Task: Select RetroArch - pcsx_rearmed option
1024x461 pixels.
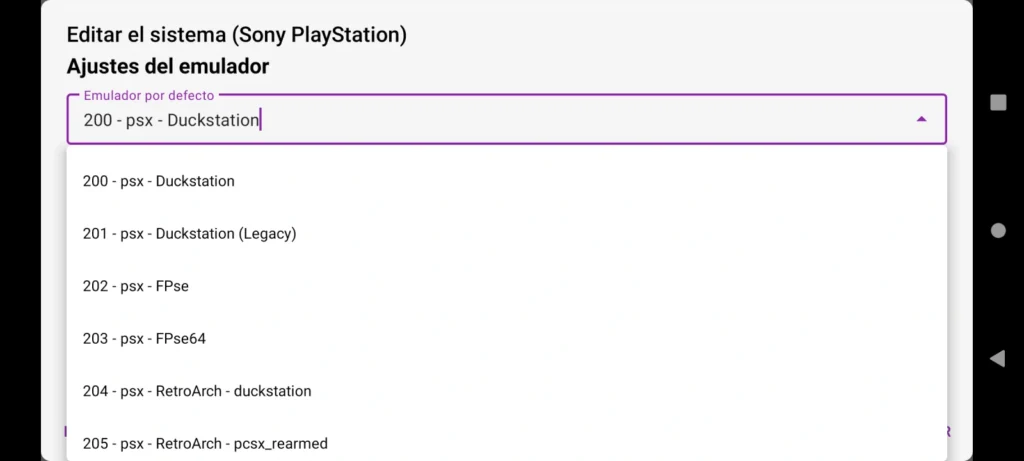Action: click(205, 443)
